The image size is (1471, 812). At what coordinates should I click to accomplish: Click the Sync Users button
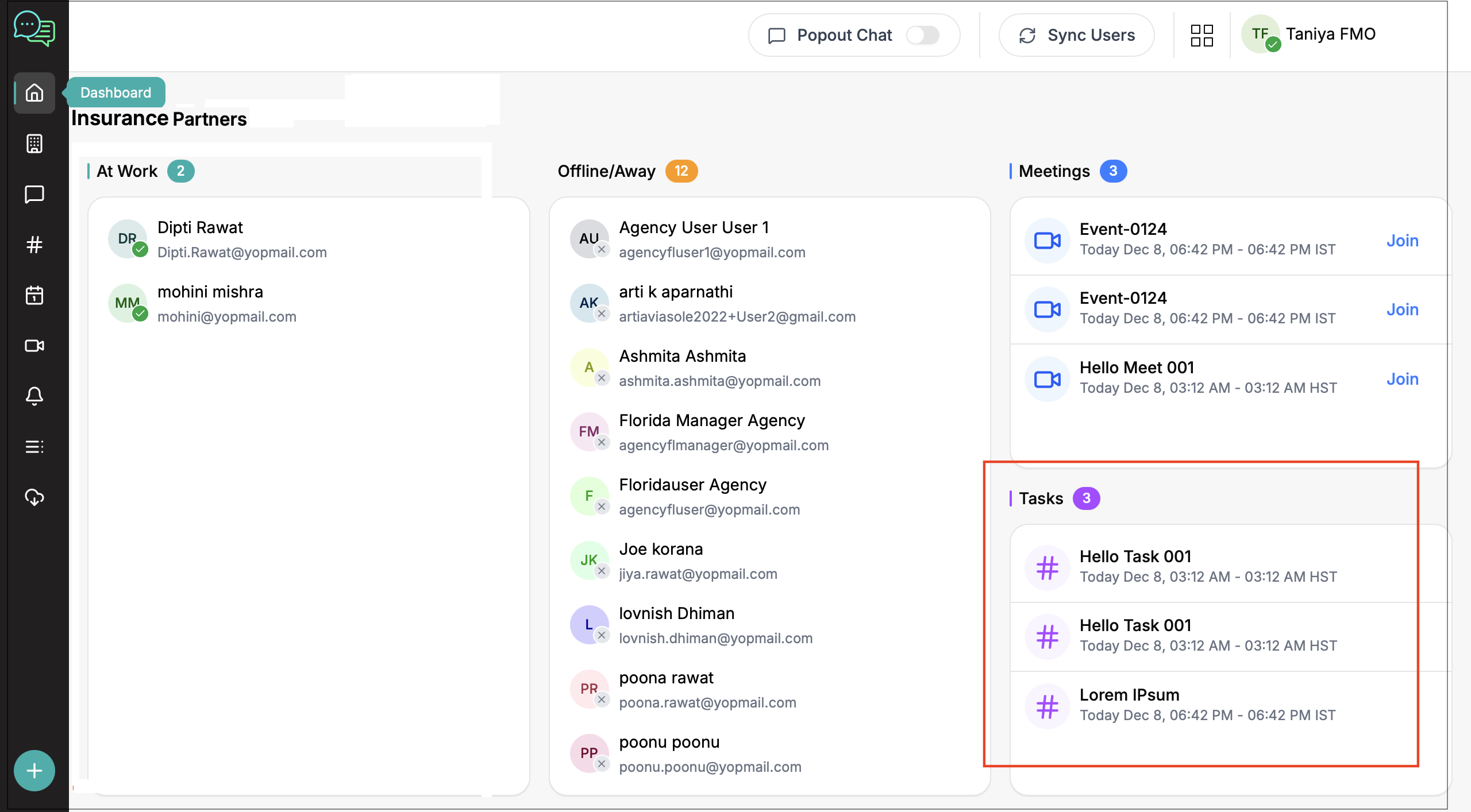coord(1076,35)
